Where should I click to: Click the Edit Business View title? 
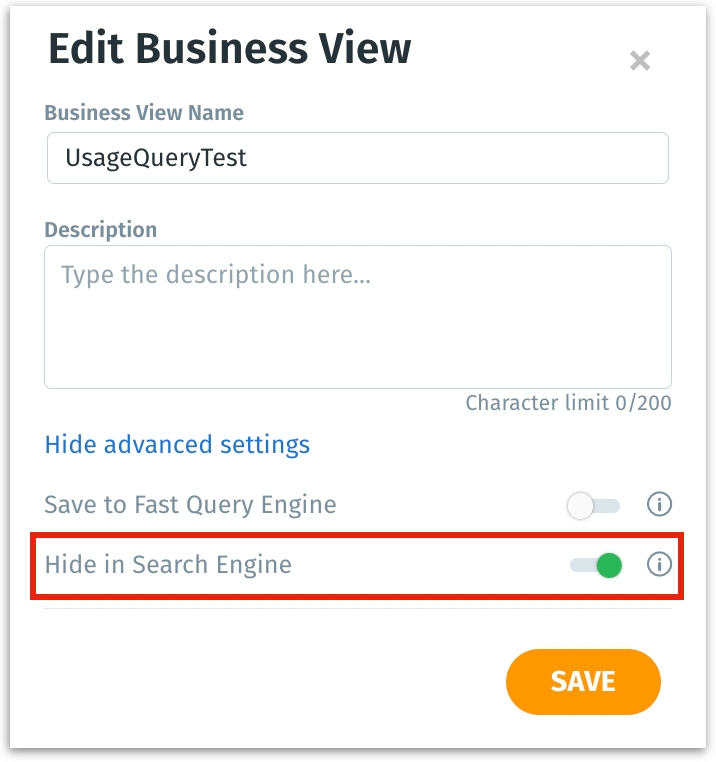pyautogui.click(x=229, y=49)
